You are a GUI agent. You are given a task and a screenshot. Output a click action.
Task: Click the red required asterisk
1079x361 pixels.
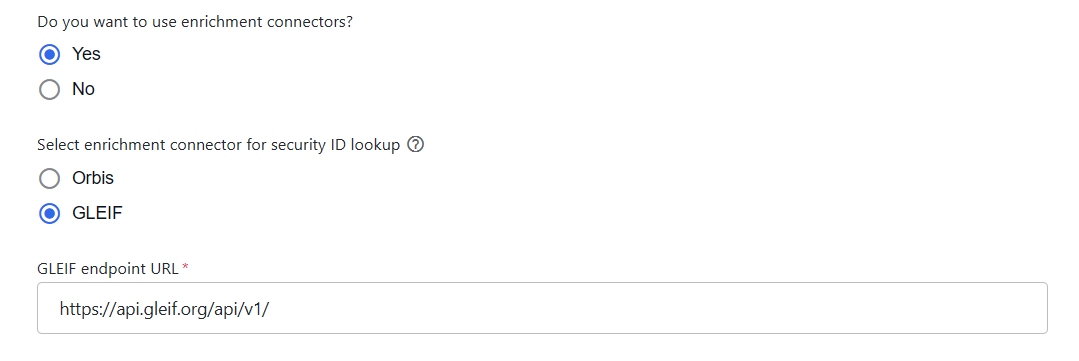pyautogui.click(x=185, y=267)
